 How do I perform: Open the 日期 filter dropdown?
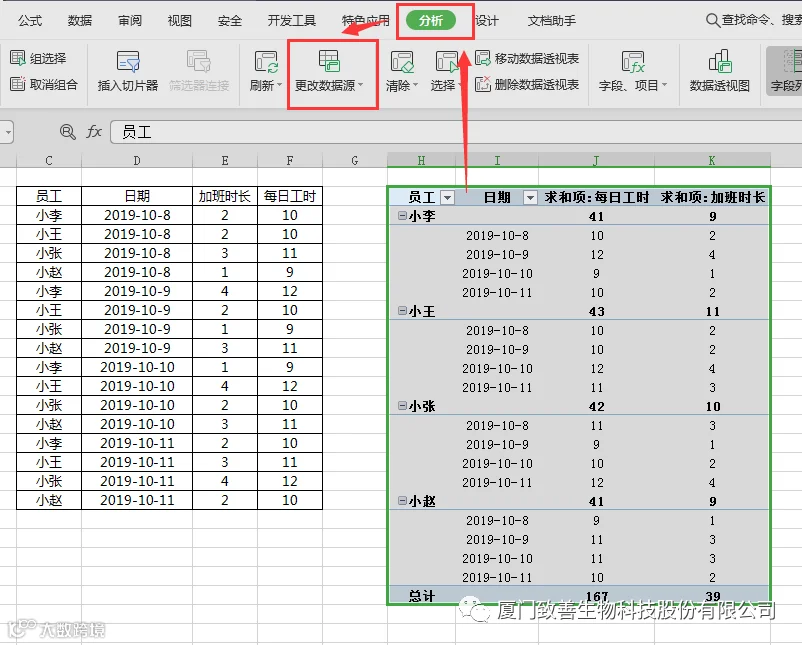[530, 197]
